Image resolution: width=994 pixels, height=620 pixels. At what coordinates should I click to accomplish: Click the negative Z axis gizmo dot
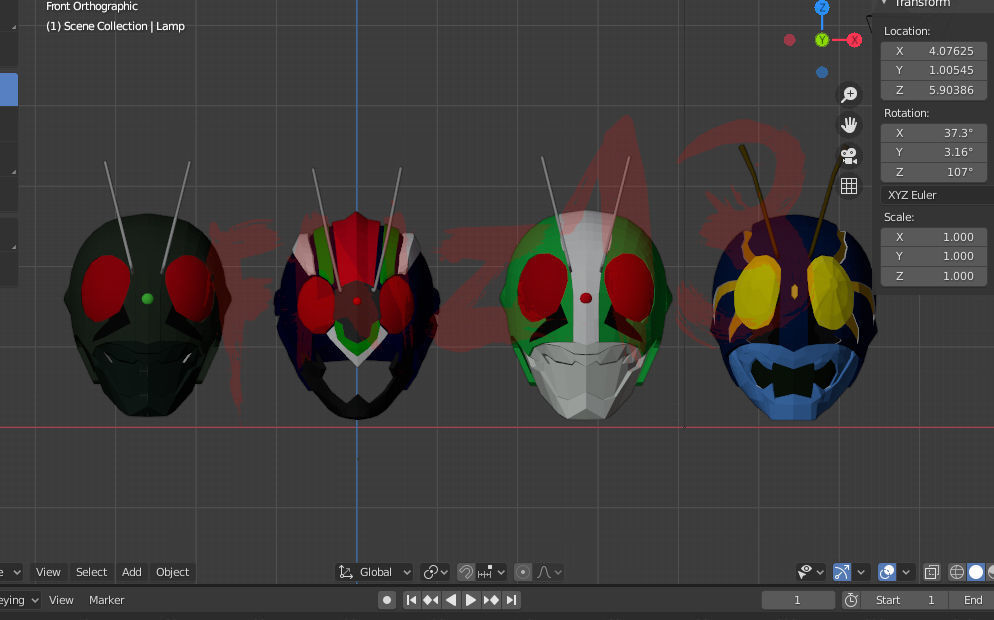tap(822, 72)
